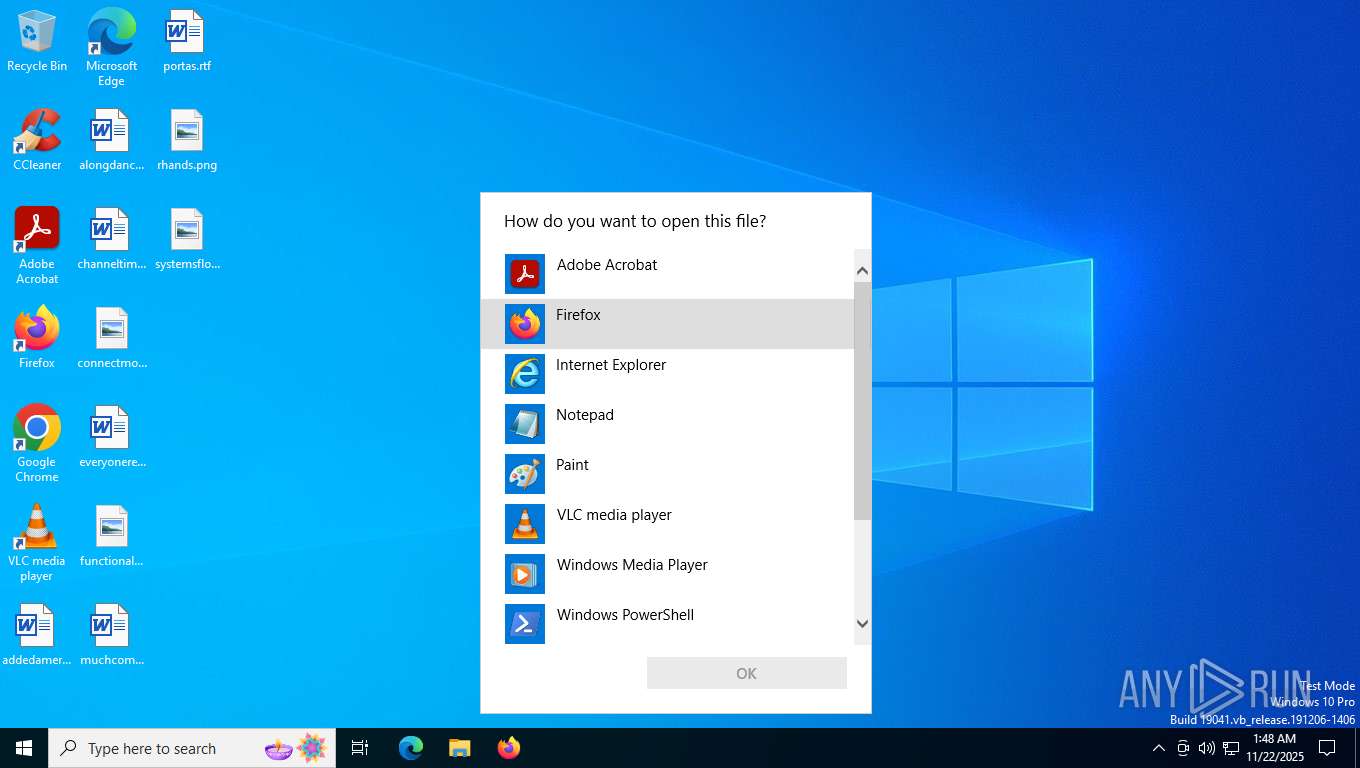
Task: Click the network tray icon
Action: pyautogui.click(x=1231, y=748)
